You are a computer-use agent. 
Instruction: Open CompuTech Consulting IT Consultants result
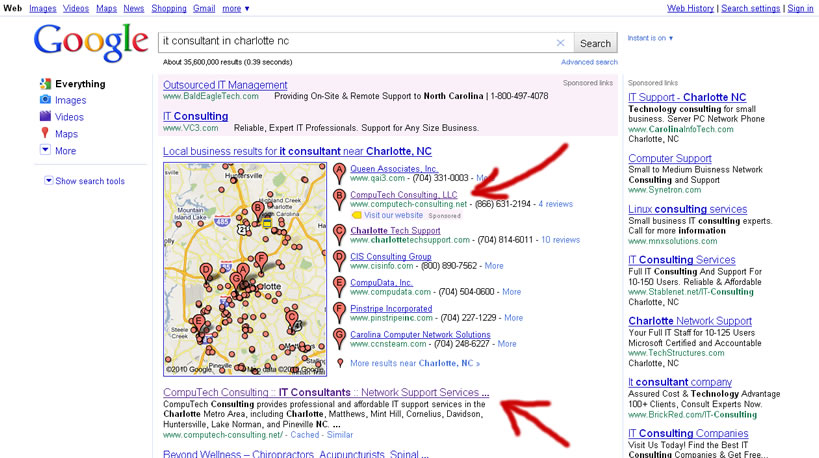pyautogui.click(x=326, y=392)
